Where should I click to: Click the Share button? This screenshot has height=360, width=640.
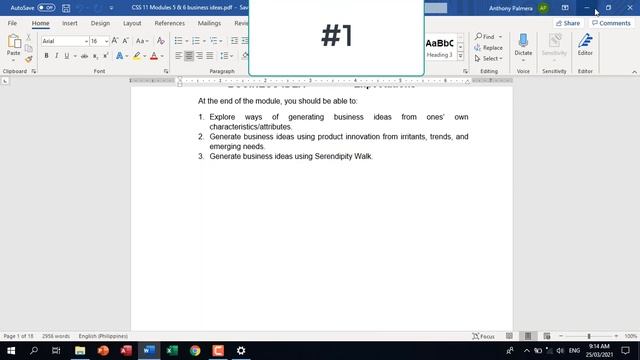(568, 23)
